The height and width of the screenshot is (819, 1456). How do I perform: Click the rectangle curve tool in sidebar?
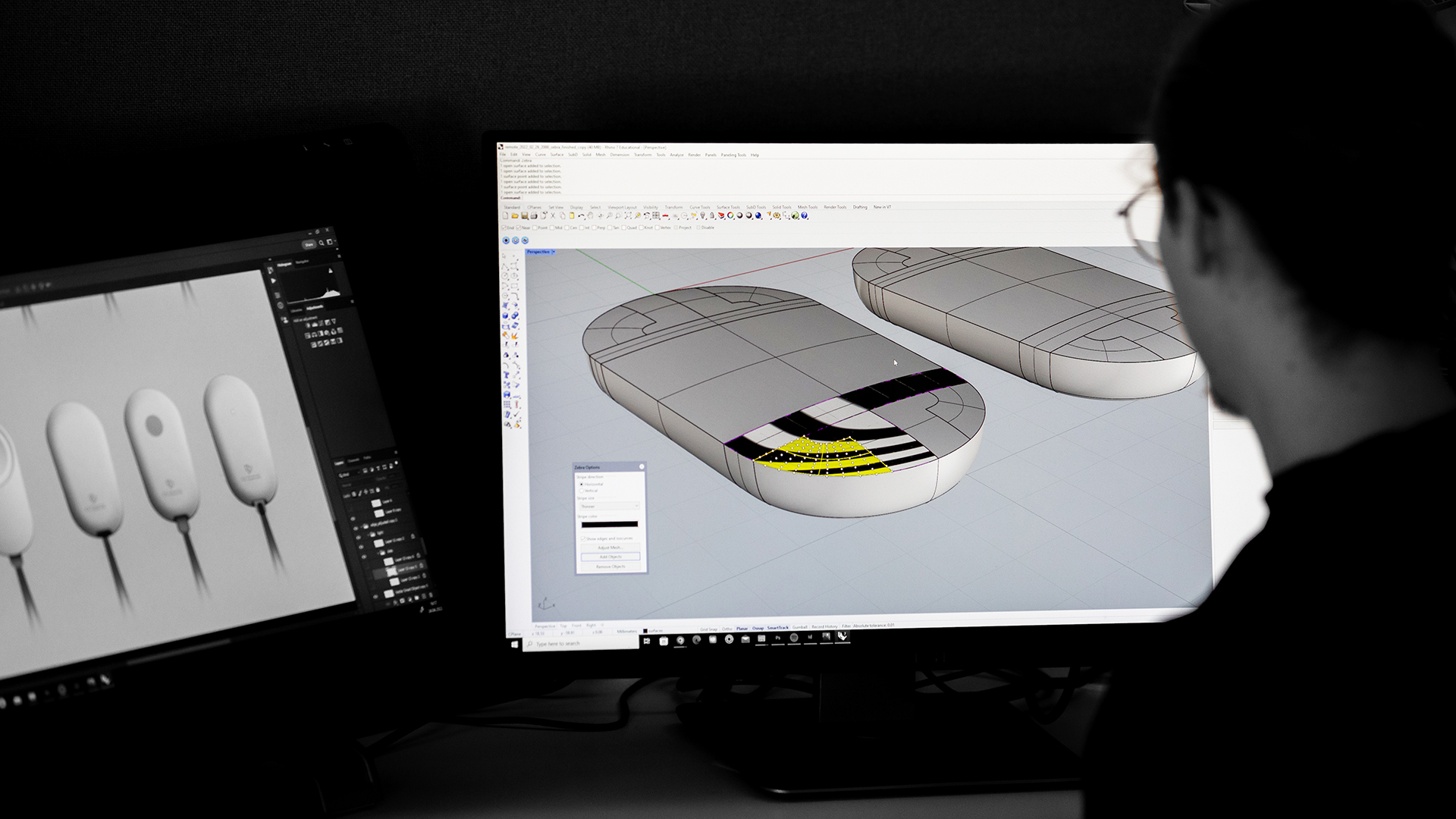pyautogui.click(x=514, y=285)
